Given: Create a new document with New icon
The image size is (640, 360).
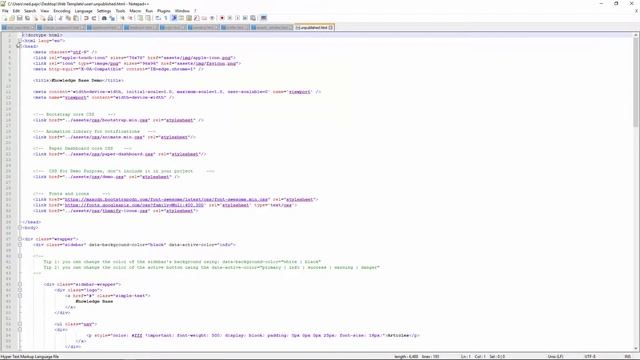Looking at the screenshot, I should (4, 18).
